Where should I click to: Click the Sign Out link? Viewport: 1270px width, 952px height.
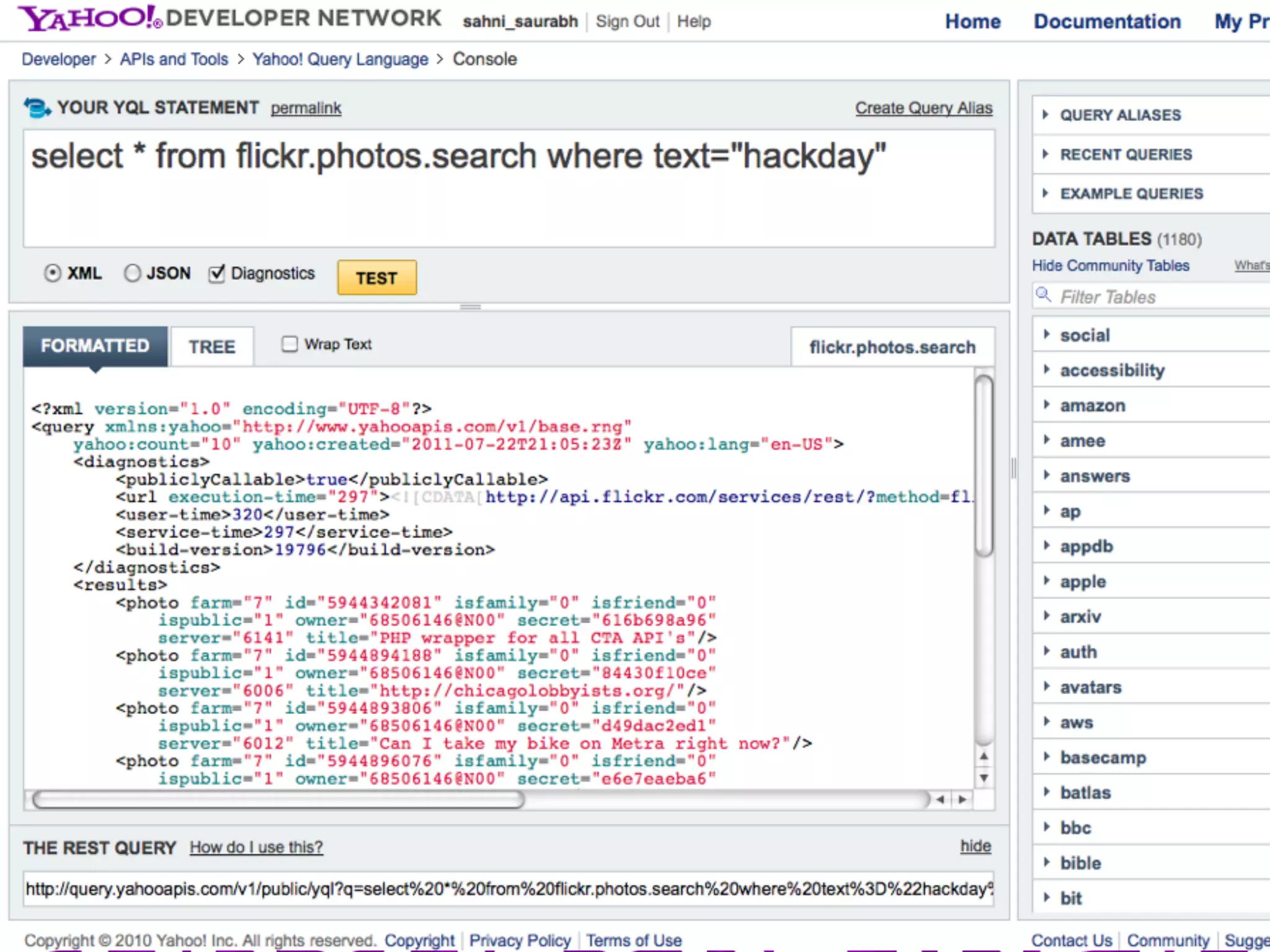pos(628,22)
